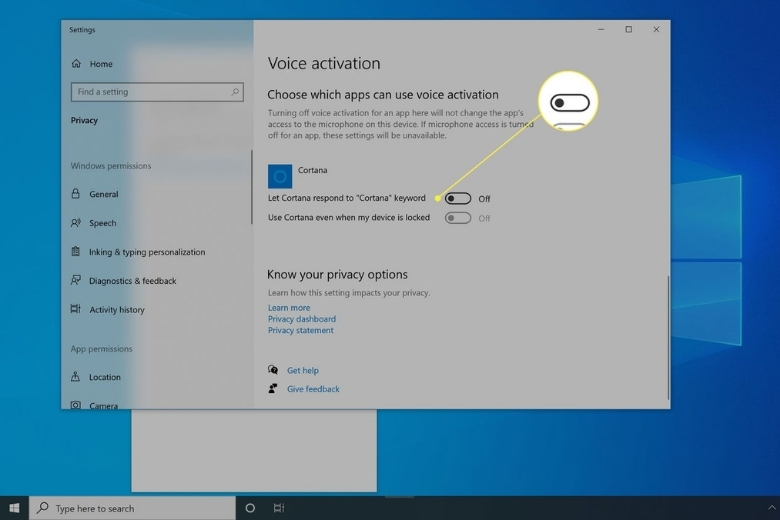Click the Know your privacy options heading
Viewport: 780px width, 520px height.
point(337,275)
